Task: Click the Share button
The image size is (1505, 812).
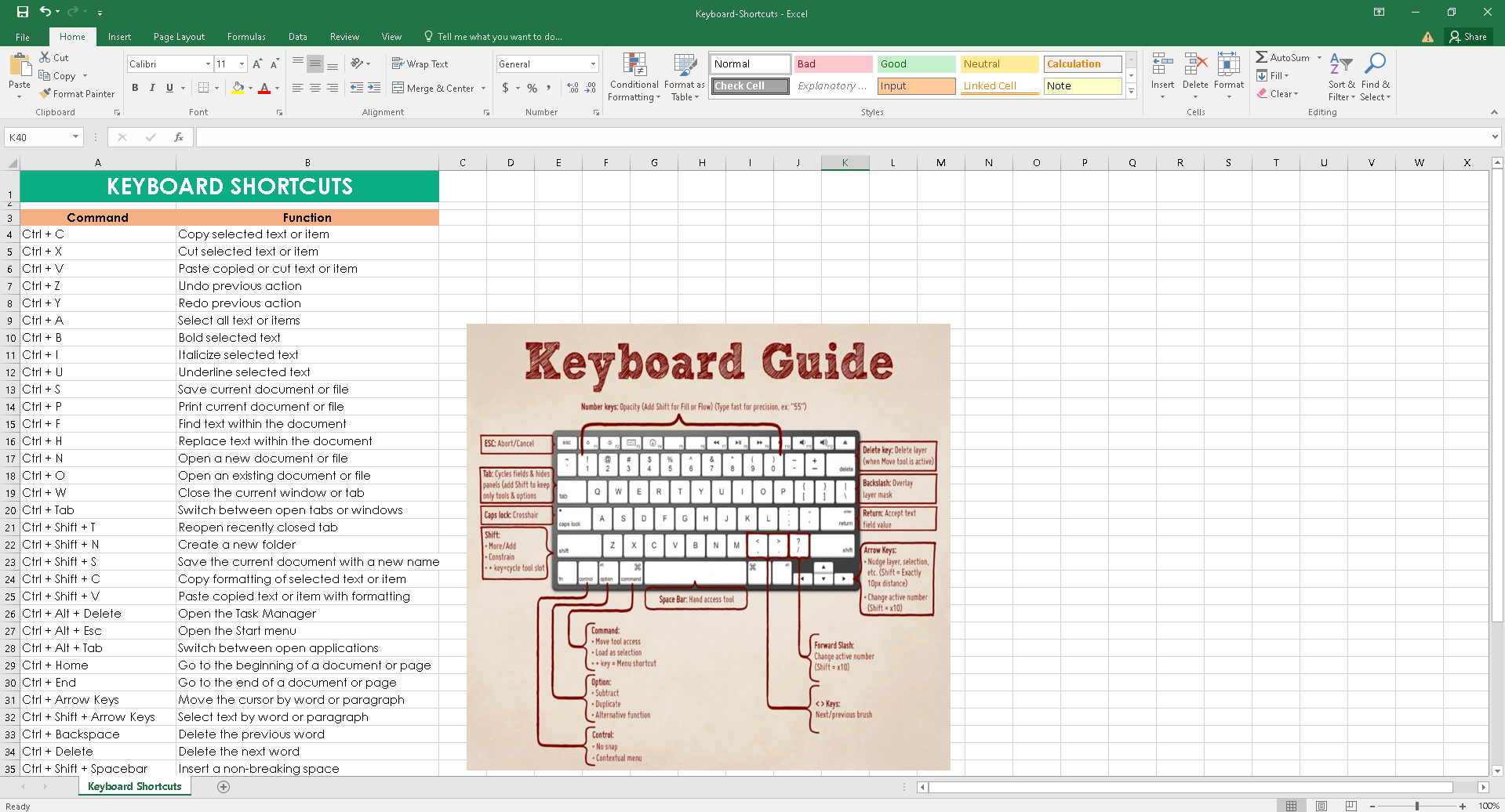Action: [1468, 37]
